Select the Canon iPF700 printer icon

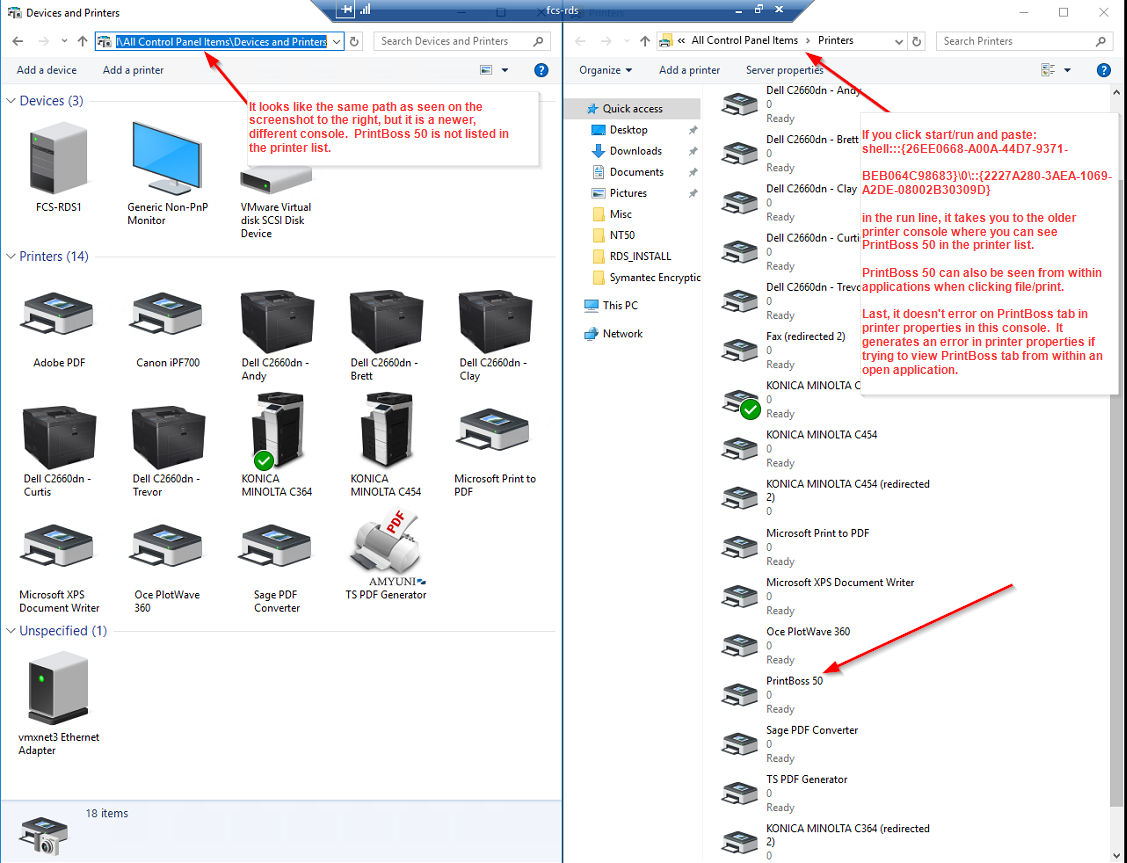click(x=167, y=314)
